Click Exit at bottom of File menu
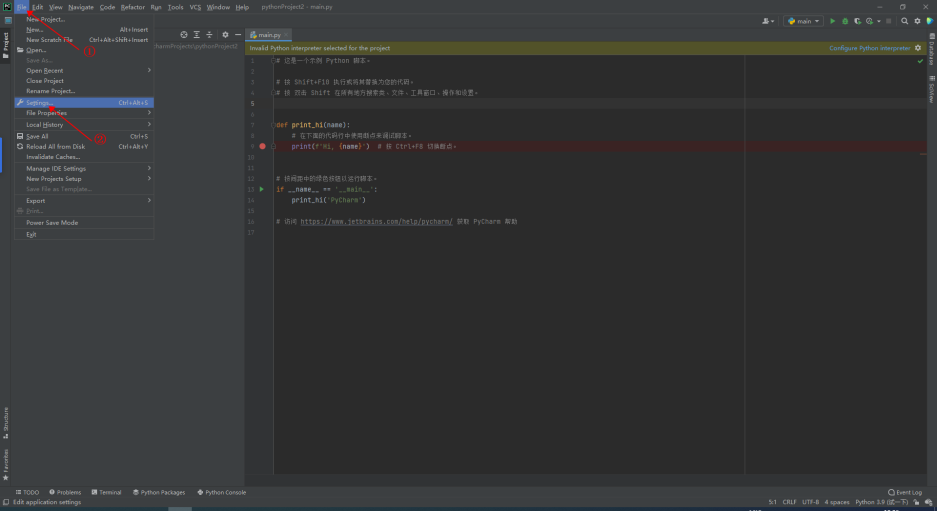Viewport: 937px width, 511px height. coord(84,234)
